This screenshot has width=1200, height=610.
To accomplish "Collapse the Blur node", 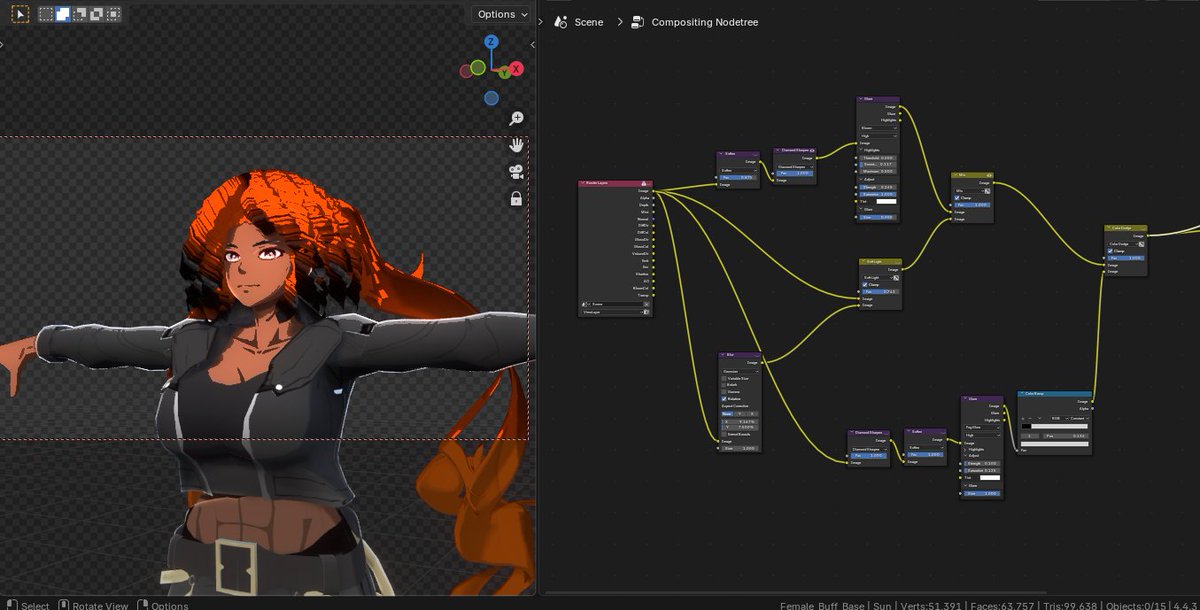I will click(723, 354).
